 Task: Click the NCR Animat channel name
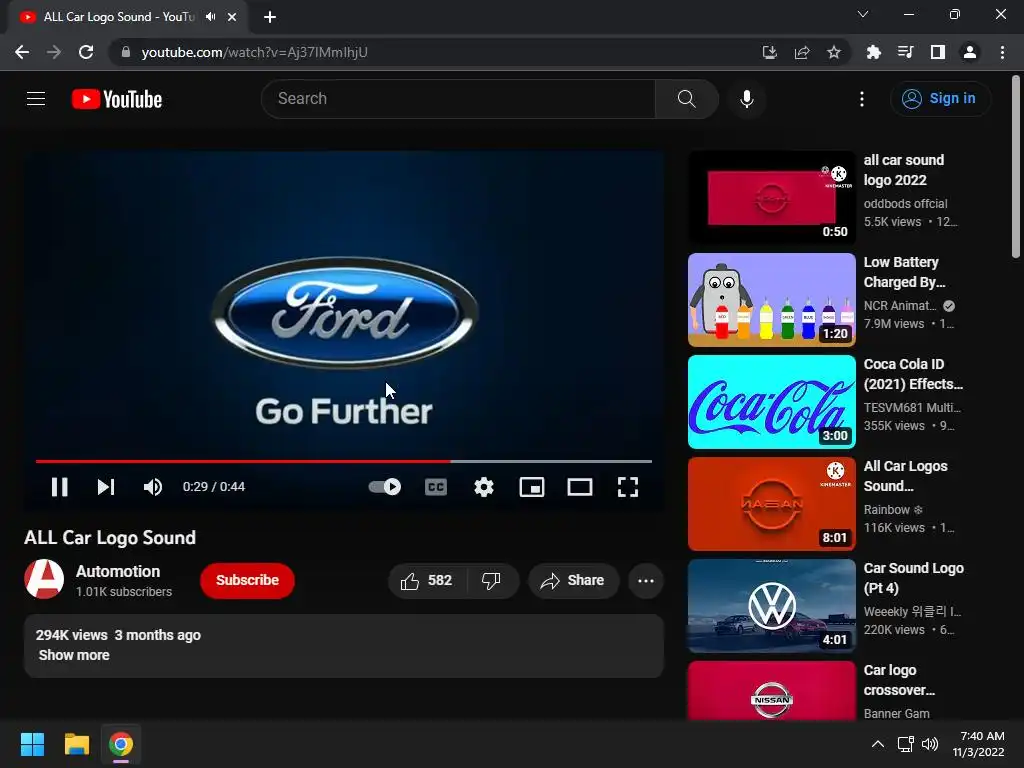tap(900, 306)
